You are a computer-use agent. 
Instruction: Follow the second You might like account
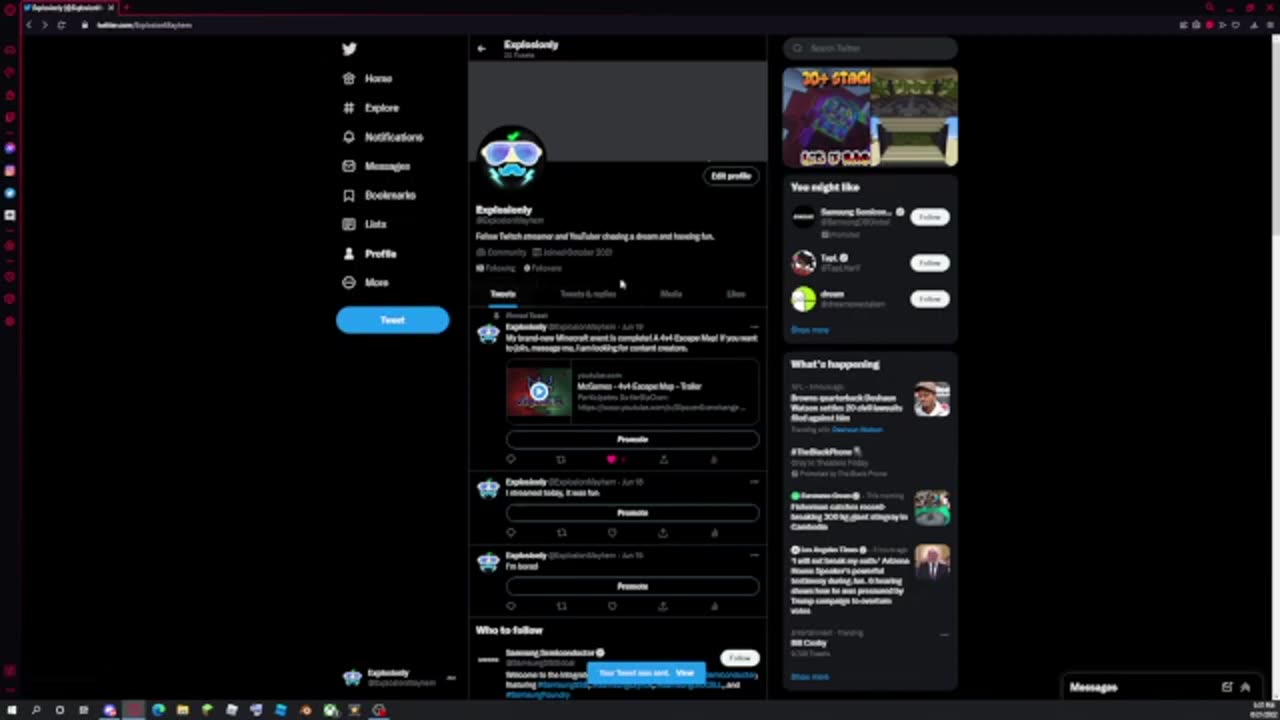point(929,263)
